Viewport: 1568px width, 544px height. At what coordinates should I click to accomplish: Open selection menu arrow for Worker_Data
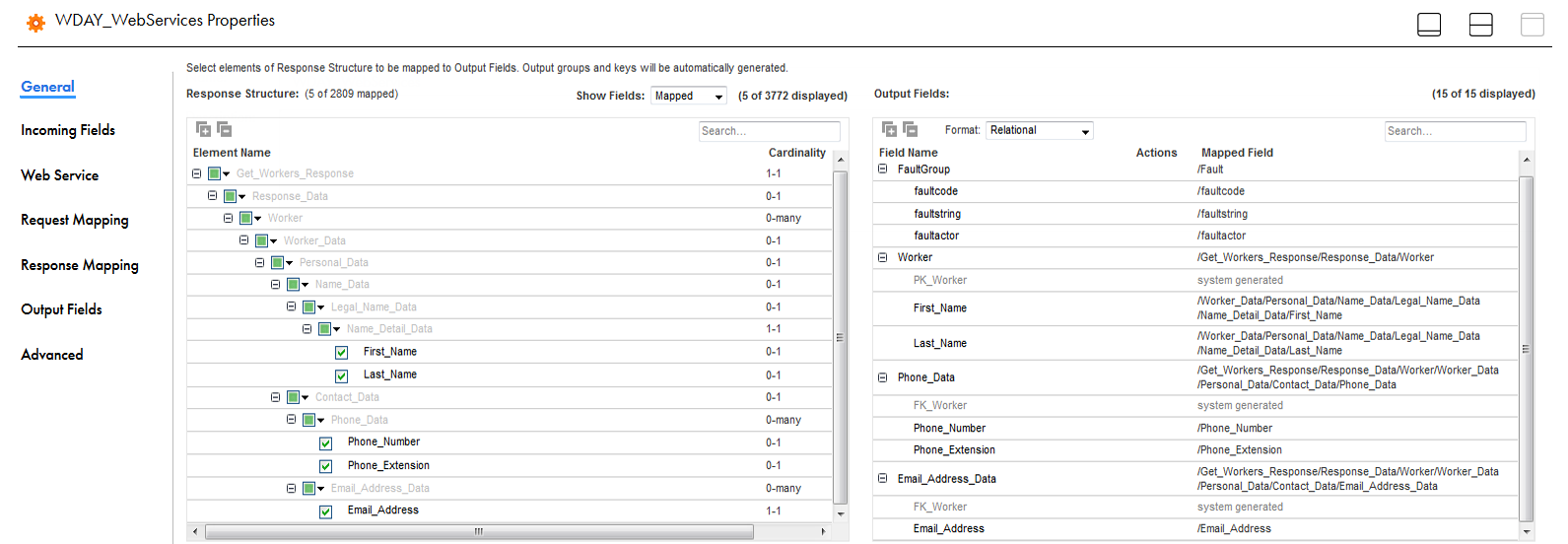274,241
